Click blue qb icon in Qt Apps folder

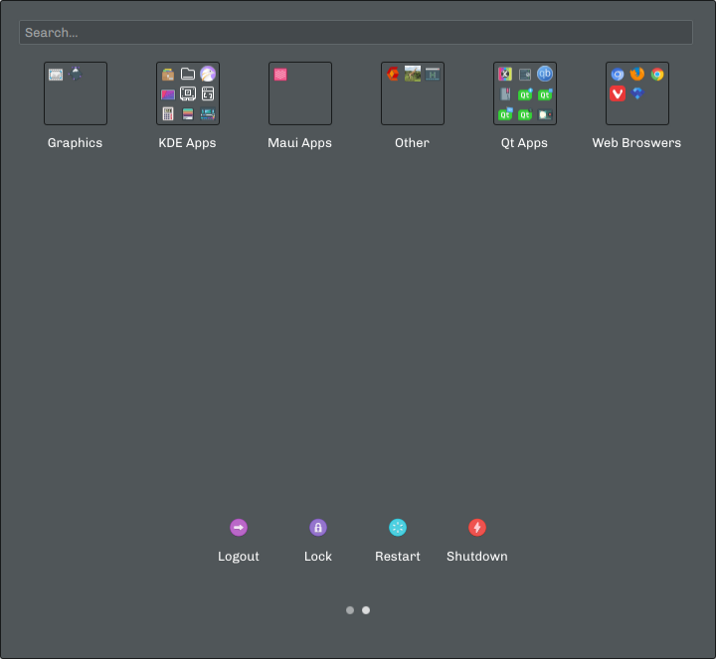[545, 74]
